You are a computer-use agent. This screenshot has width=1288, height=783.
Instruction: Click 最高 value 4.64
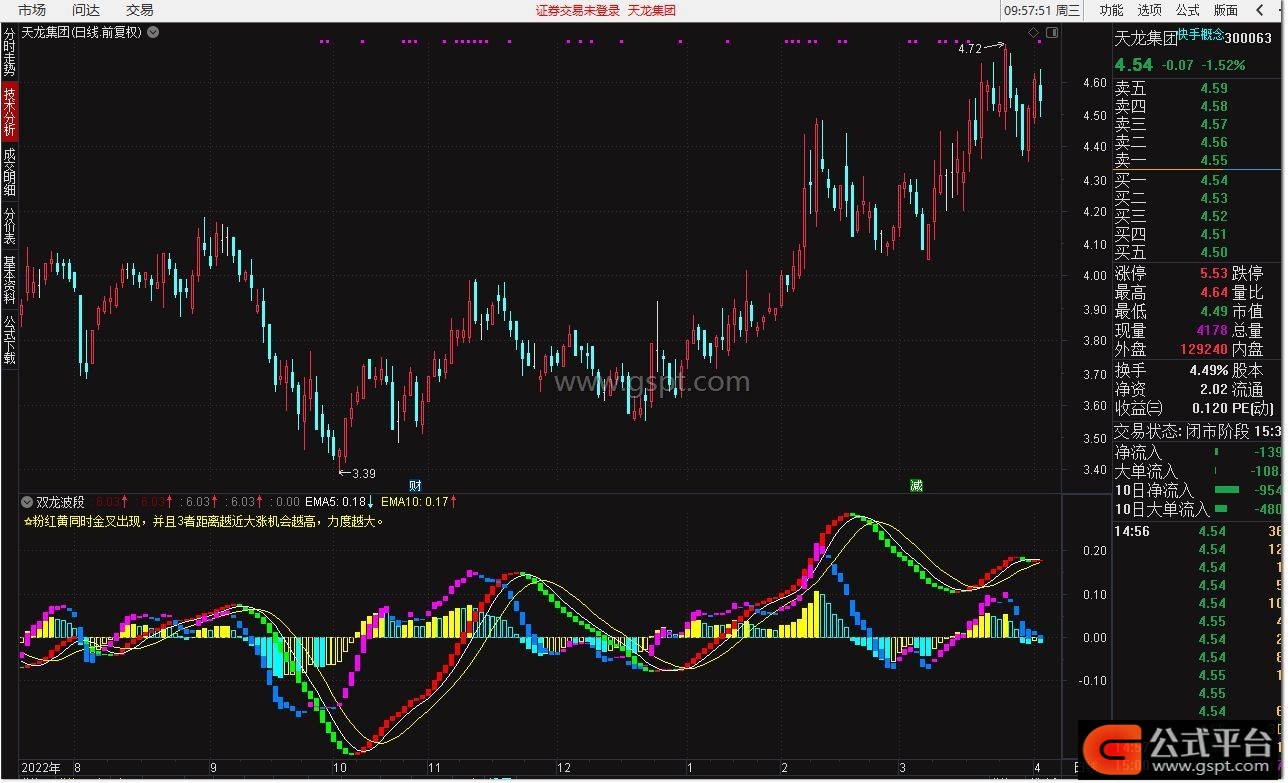tap(1214, 292)
